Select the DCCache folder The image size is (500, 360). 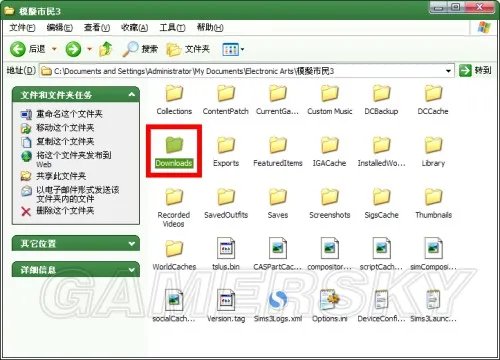(x=433, y=100)
